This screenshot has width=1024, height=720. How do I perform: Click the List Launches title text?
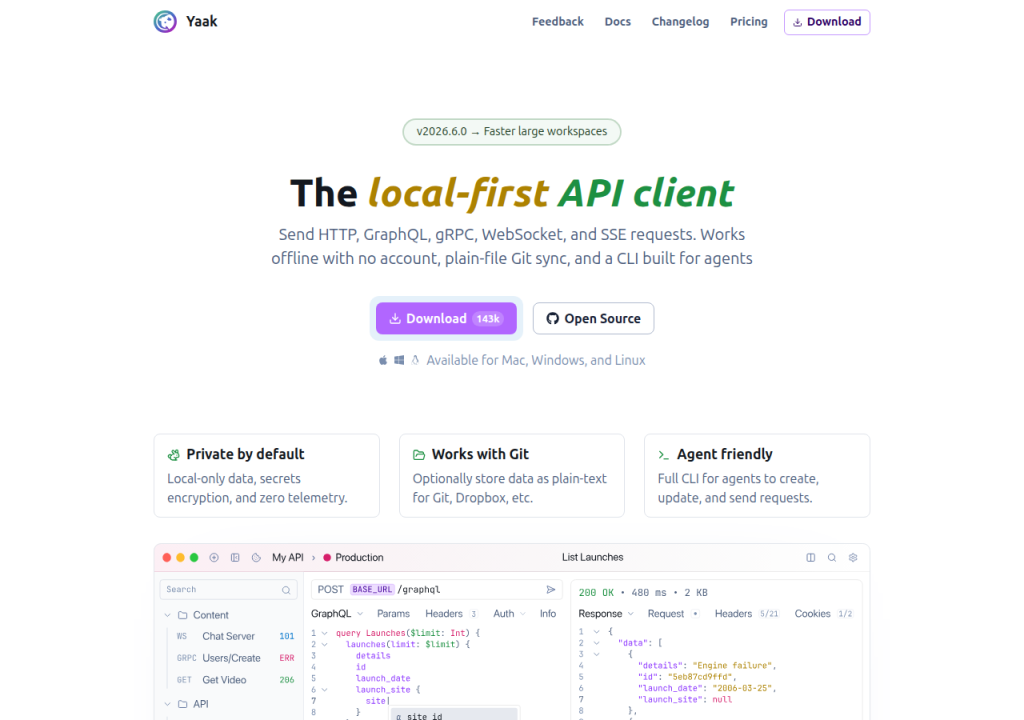point(592,557)
